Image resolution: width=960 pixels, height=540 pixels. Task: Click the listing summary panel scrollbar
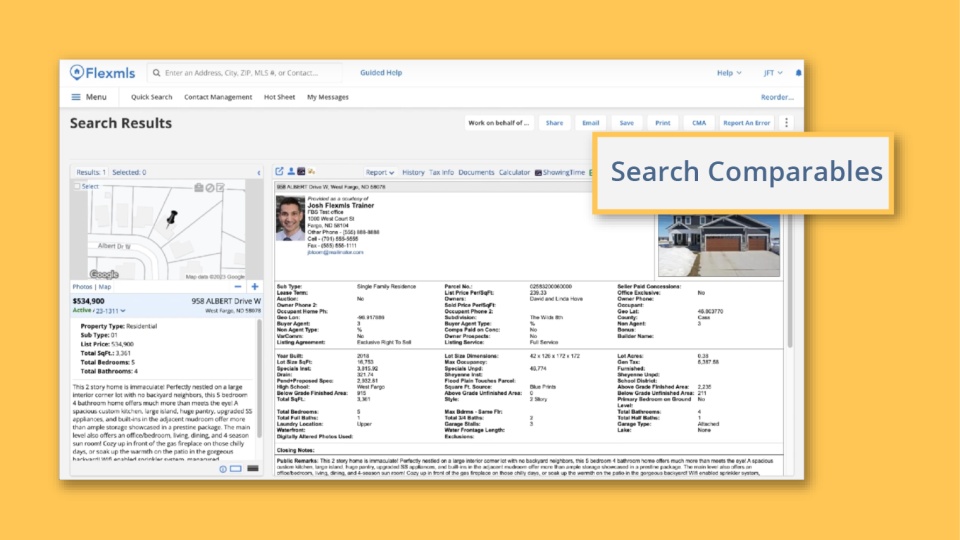pyautogui.click(x=260, y=380)
